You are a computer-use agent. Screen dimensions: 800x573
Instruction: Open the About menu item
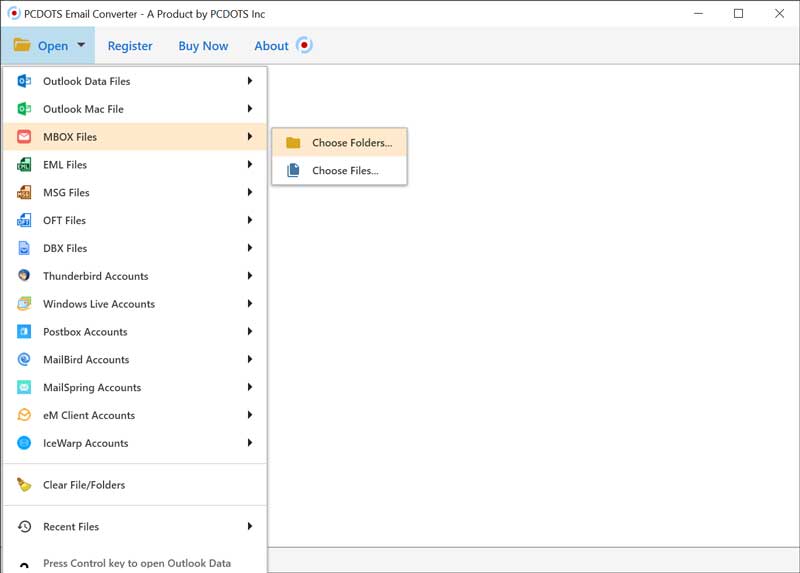pos(271,46)
